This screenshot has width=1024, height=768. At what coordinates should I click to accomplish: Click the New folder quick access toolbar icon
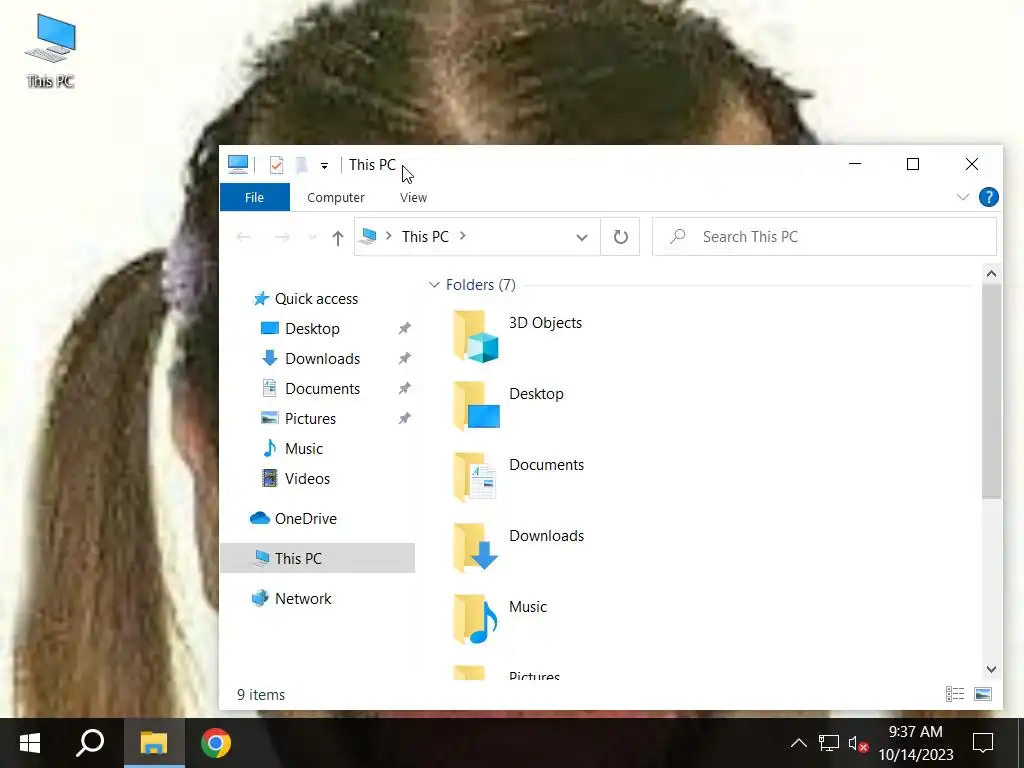pos(301,165)
